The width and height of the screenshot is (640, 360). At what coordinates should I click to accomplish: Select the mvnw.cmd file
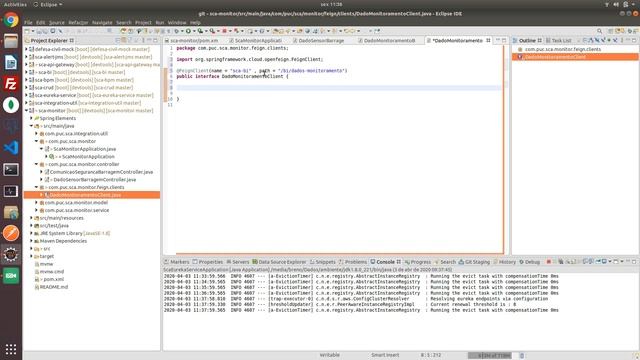(52, 271)
